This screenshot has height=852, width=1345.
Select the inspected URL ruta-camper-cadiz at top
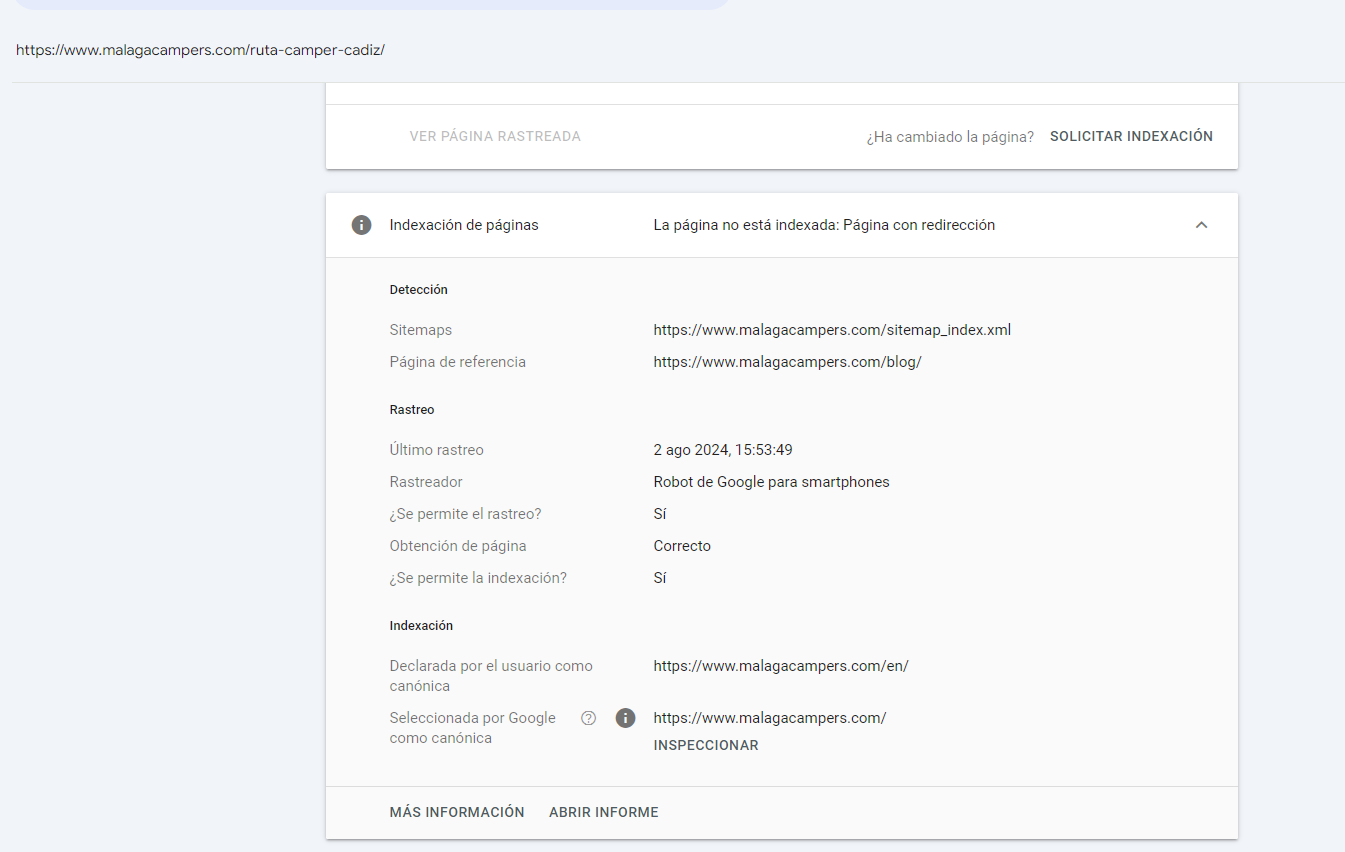point(200,50)
